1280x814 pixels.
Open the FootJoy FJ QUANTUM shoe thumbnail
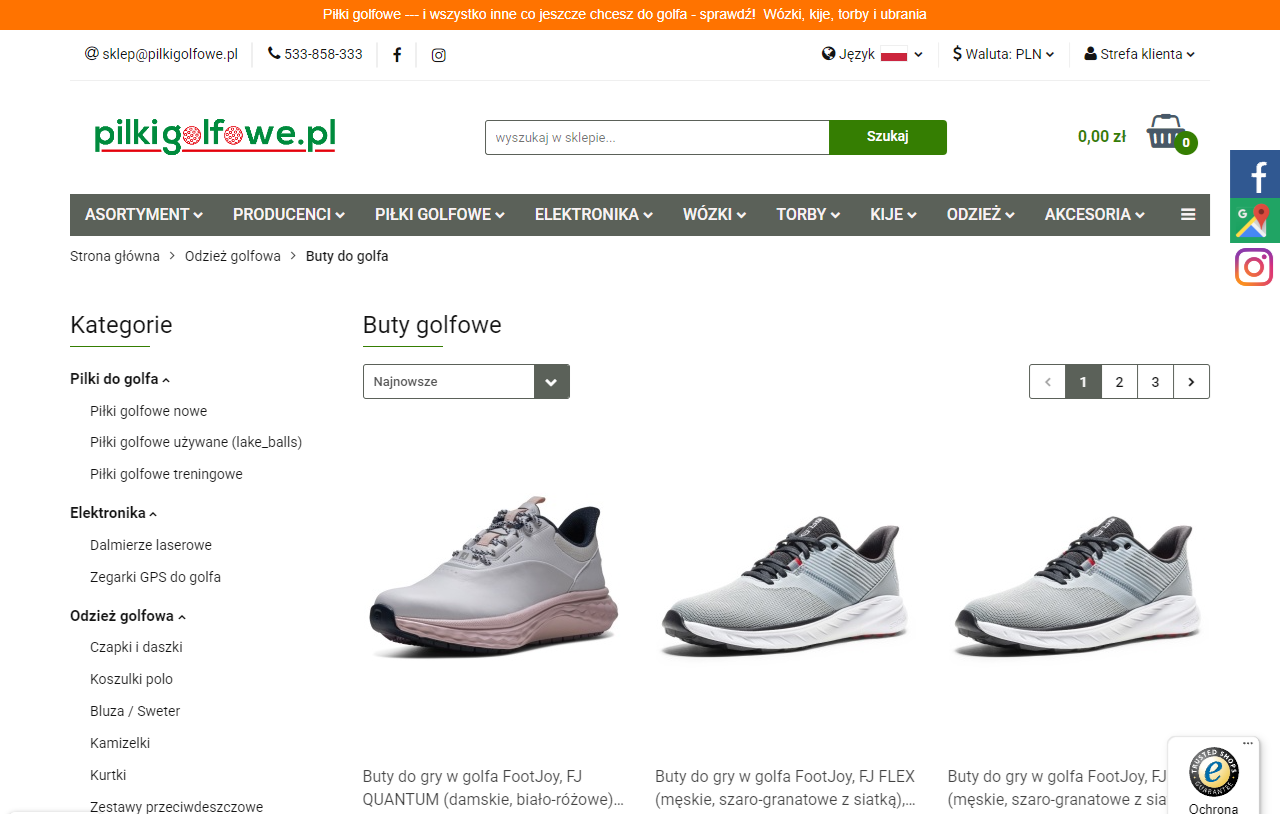pyautogui.click(x=493, y=580)
